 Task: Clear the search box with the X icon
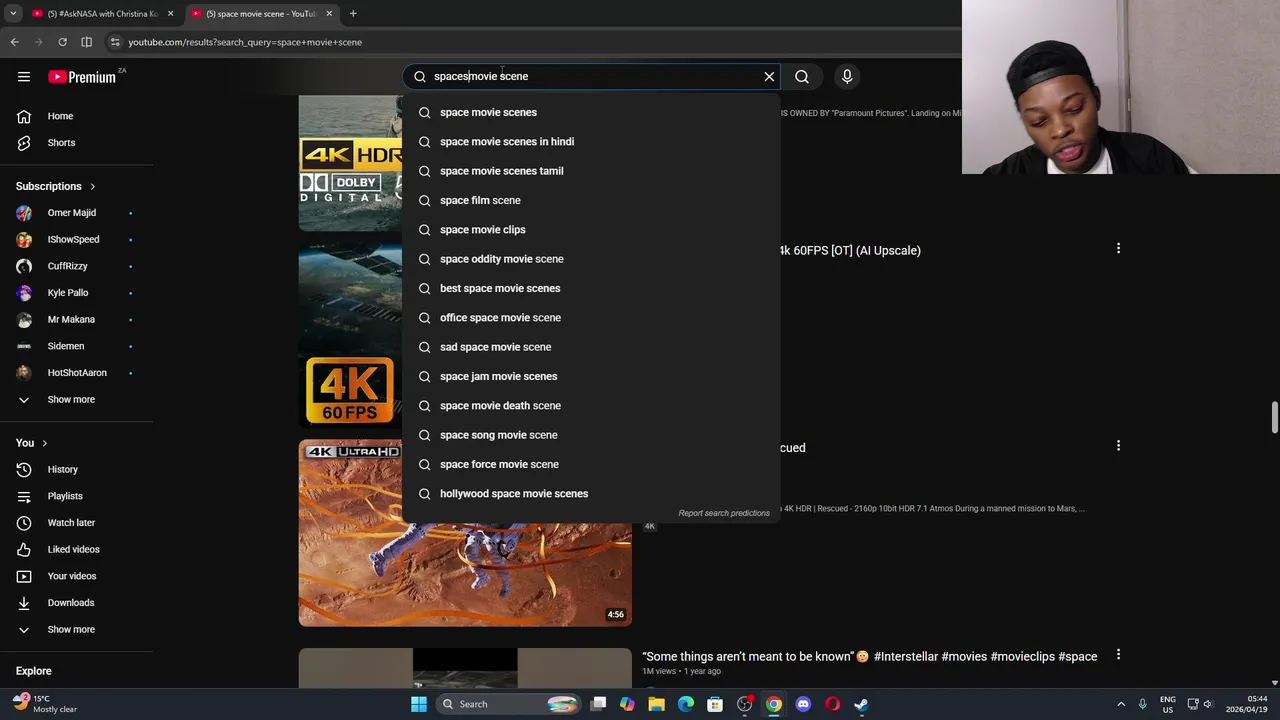pyautogui.click(x=769, y=76)
